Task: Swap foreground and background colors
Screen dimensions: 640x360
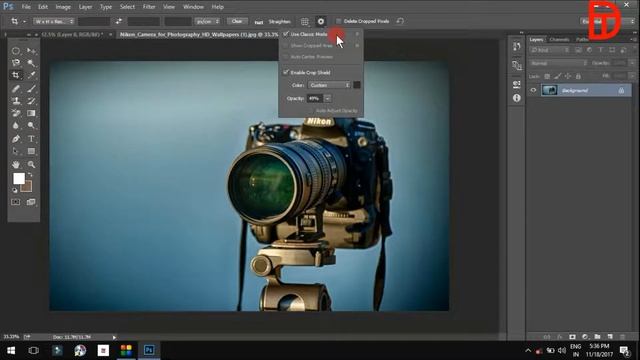Action: pos(30,175)
